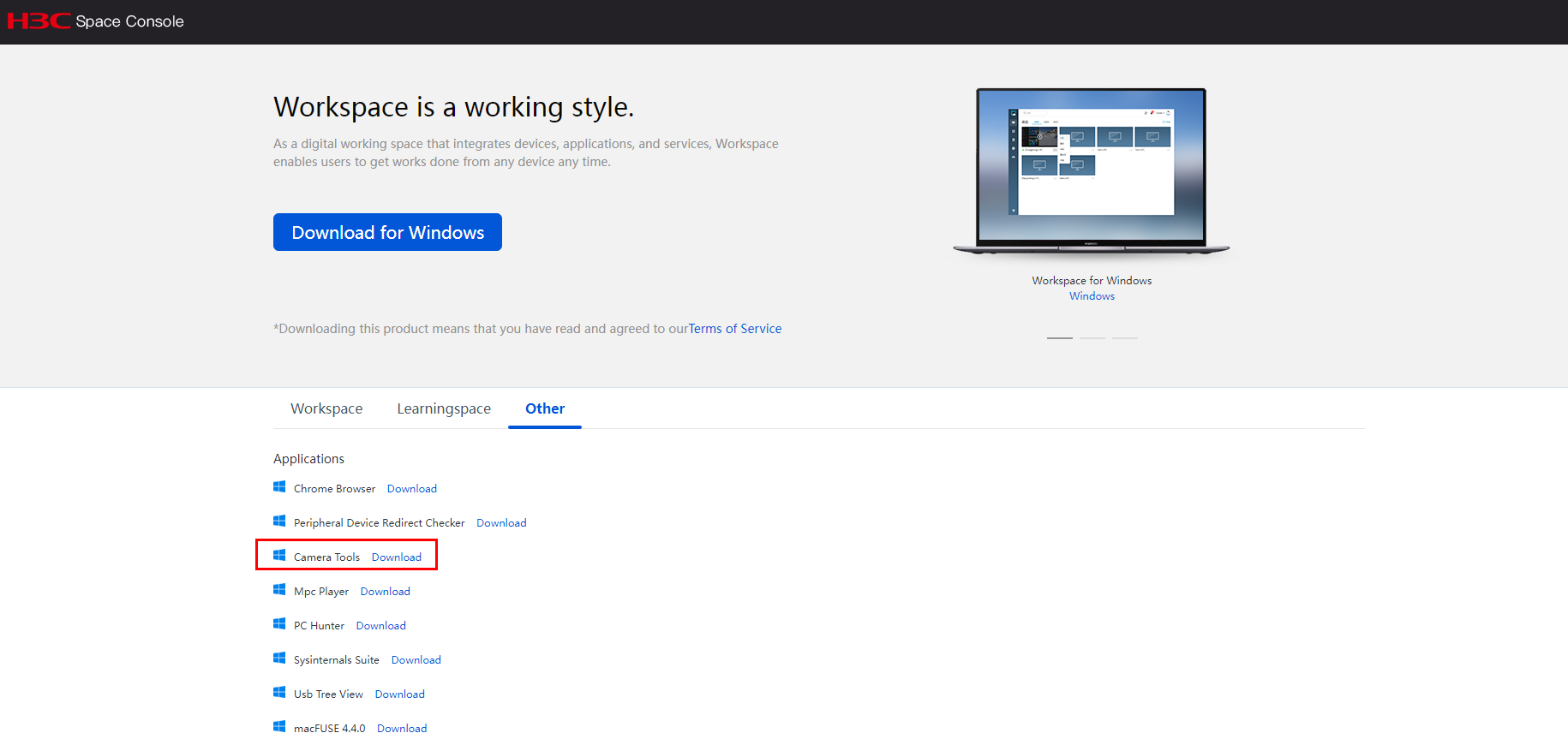The image size is (1568, 733).
Task: Click the laptop Workspace preview image
Action: pyautogui.click(x=1092, y=171)
